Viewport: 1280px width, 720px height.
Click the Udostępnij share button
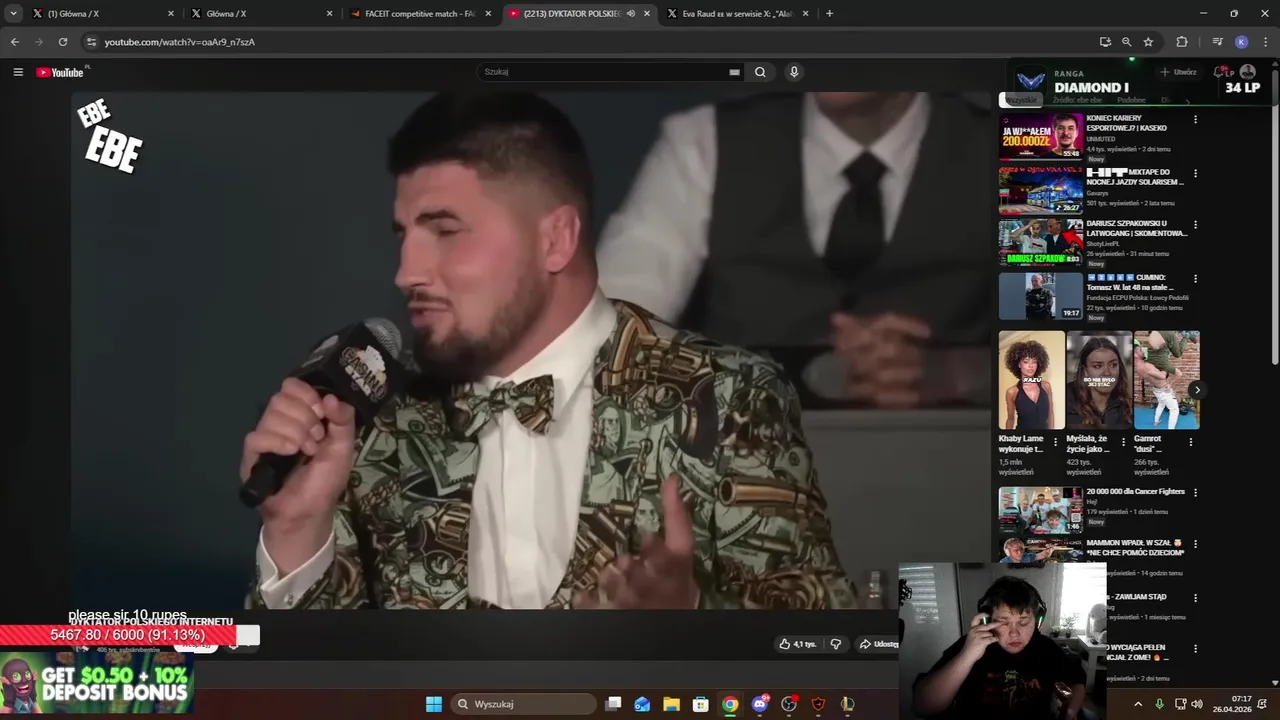tap(878, 644)
